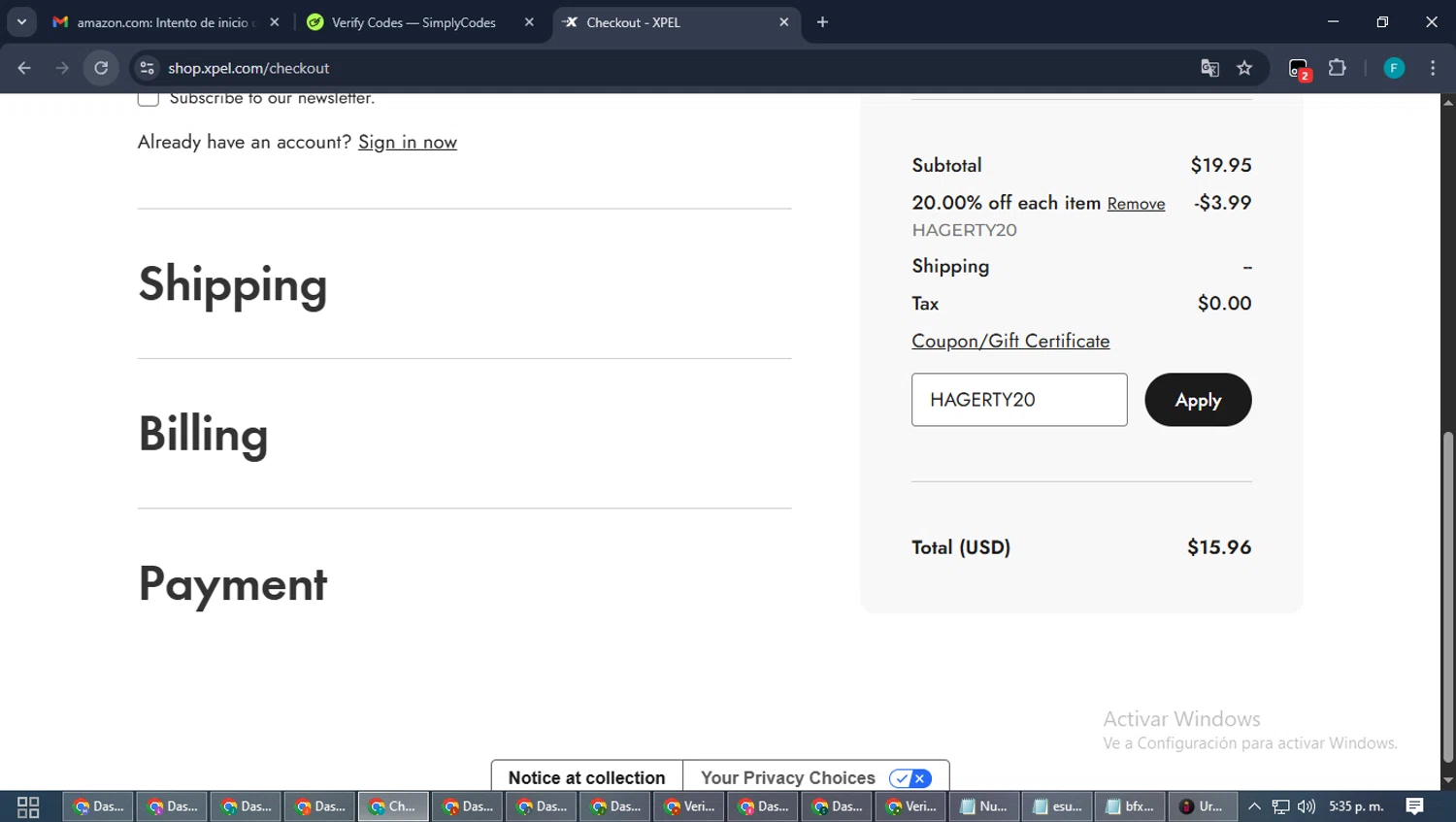Open the Ur... taskbar application
The image size is (1456, 822).
(x=1203, y=806)
